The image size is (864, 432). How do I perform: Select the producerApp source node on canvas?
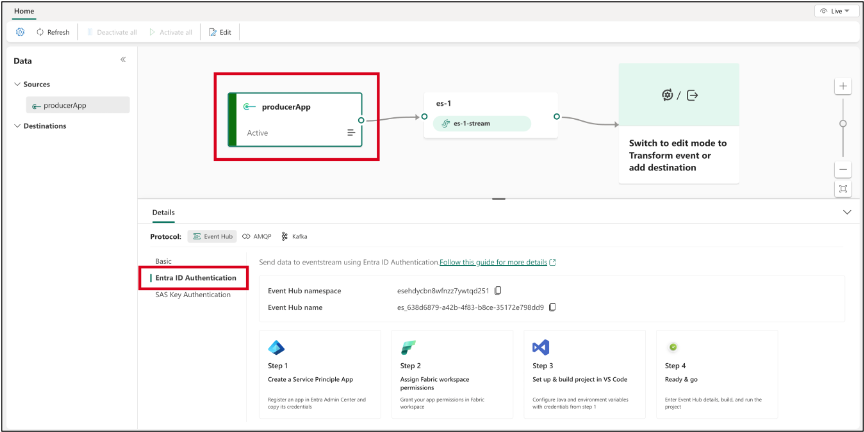pyautogui.click(x=295, y=120)
